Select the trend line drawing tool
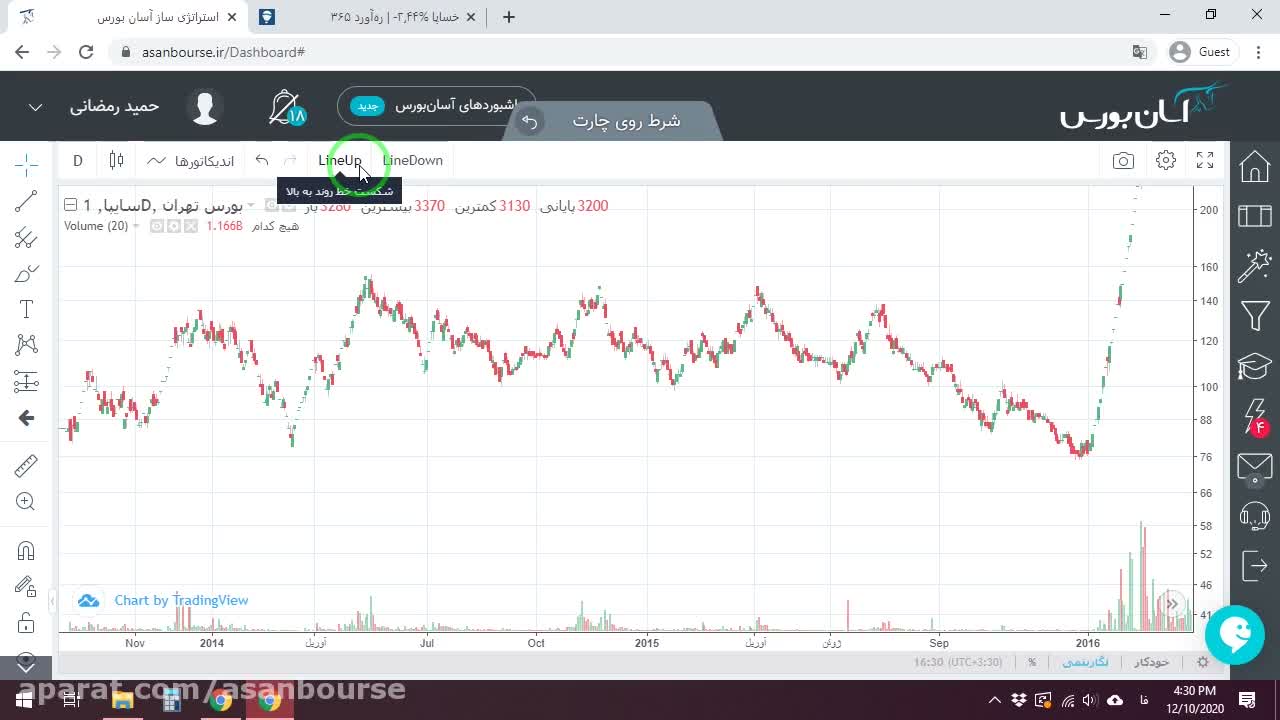The height and width of the screenshot is (720, 1280). (x=26, y=201)
